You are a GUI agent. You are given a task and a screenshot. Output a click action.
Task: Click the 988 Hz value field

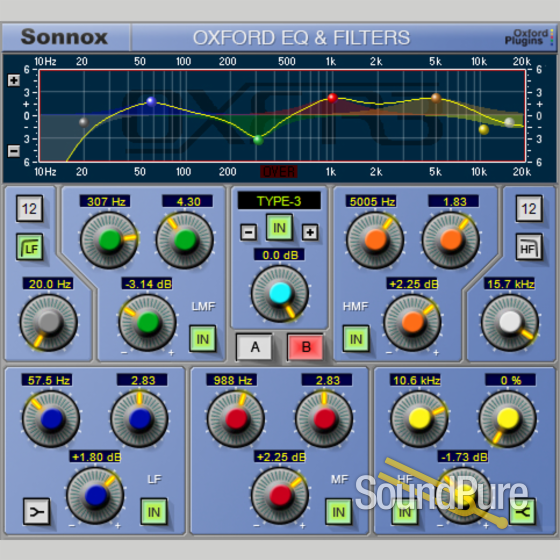(232, 380)
